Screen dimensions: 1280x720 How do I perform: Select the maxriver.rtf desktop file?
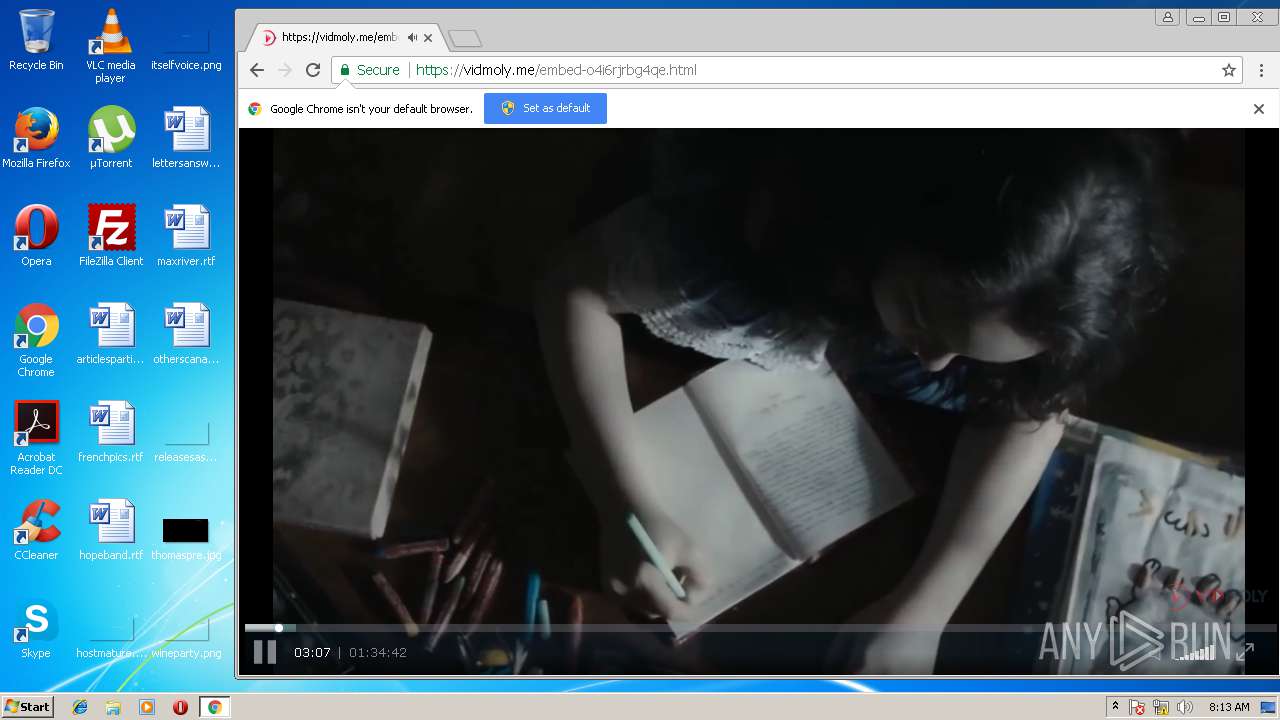(x=186, y=235)
